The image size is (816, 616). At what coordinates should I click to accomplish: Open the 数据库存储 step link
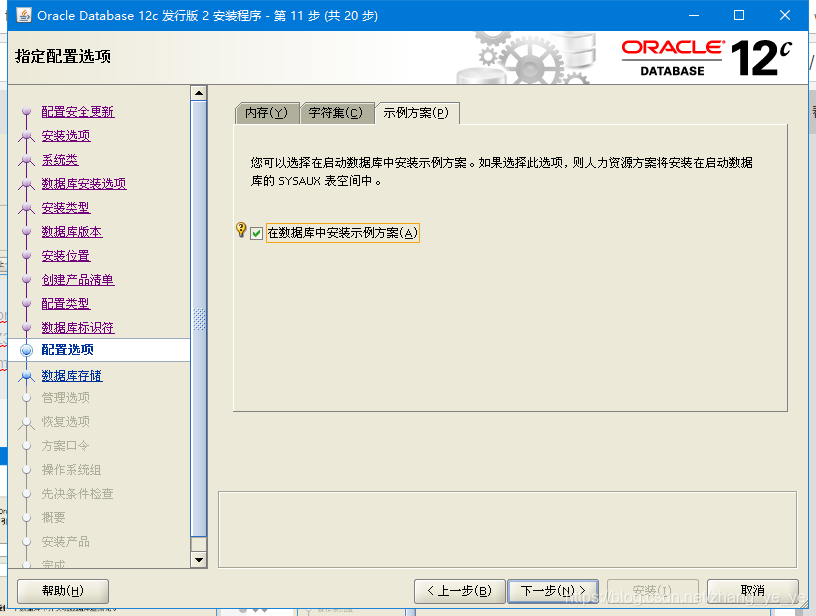(72, 376)
